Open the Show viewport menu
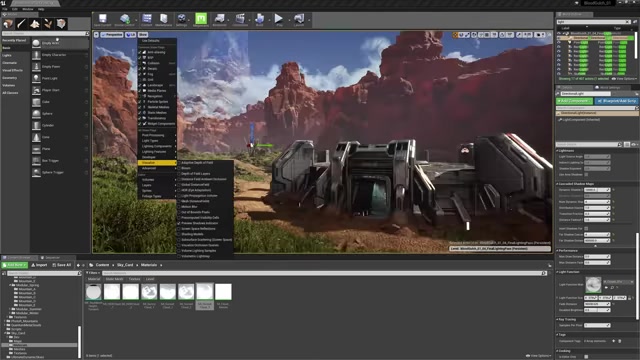 [143, 35]
